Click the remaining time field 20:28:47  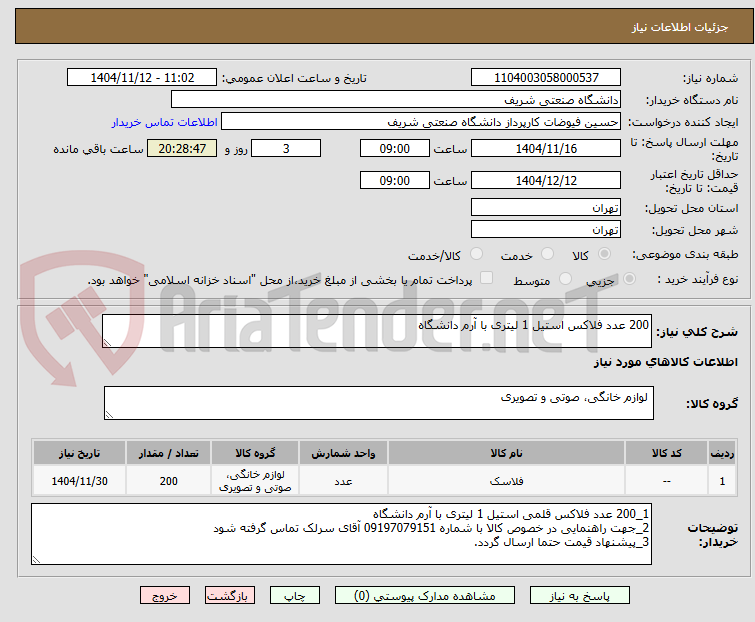pos(182,148)
